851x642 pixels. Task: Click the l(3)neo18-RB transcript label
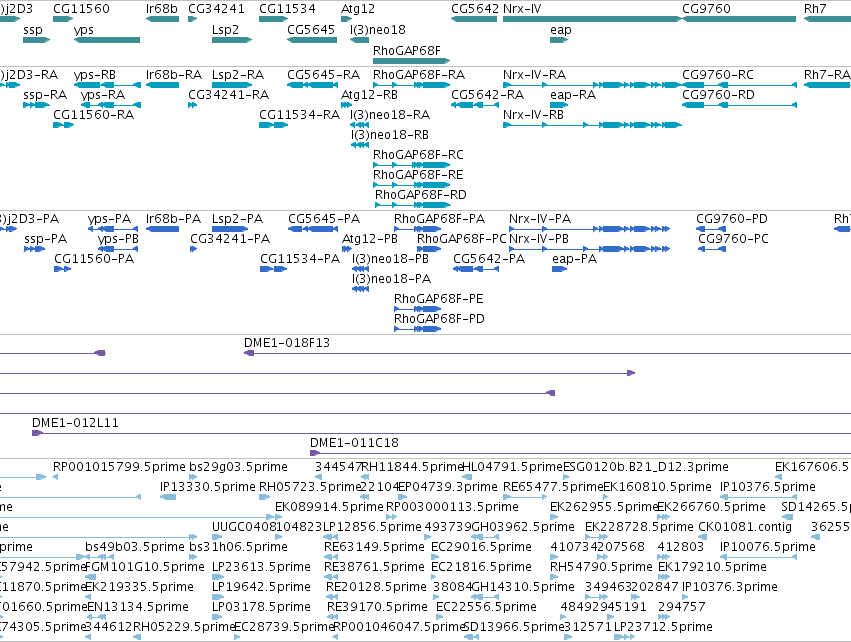point(389,135)
